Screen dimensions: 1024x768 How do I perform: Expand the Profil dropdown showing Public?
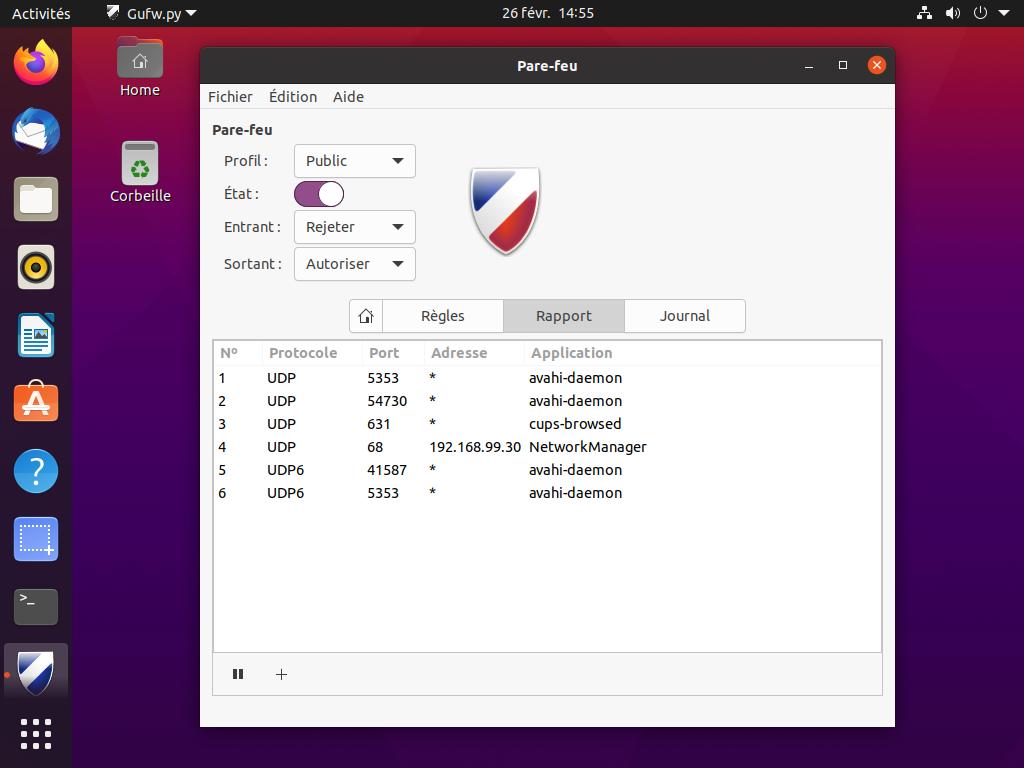click(x=355, y=161)
